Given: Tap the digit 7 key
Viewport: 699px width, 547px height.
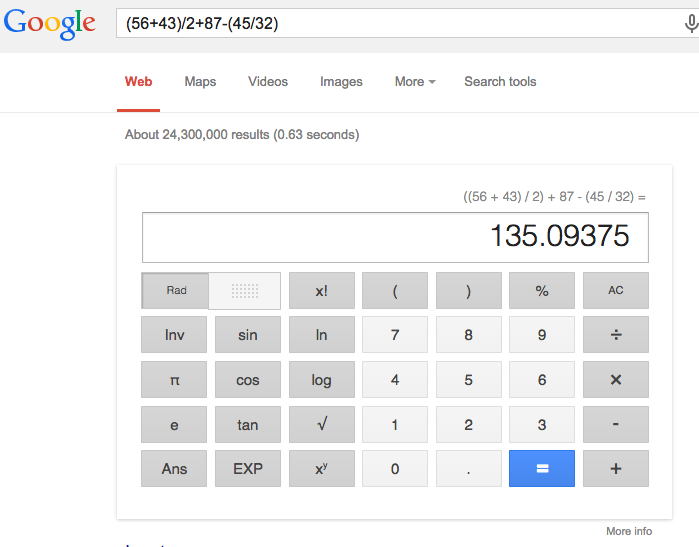Looking at the screenshot, I should [395, 335].
